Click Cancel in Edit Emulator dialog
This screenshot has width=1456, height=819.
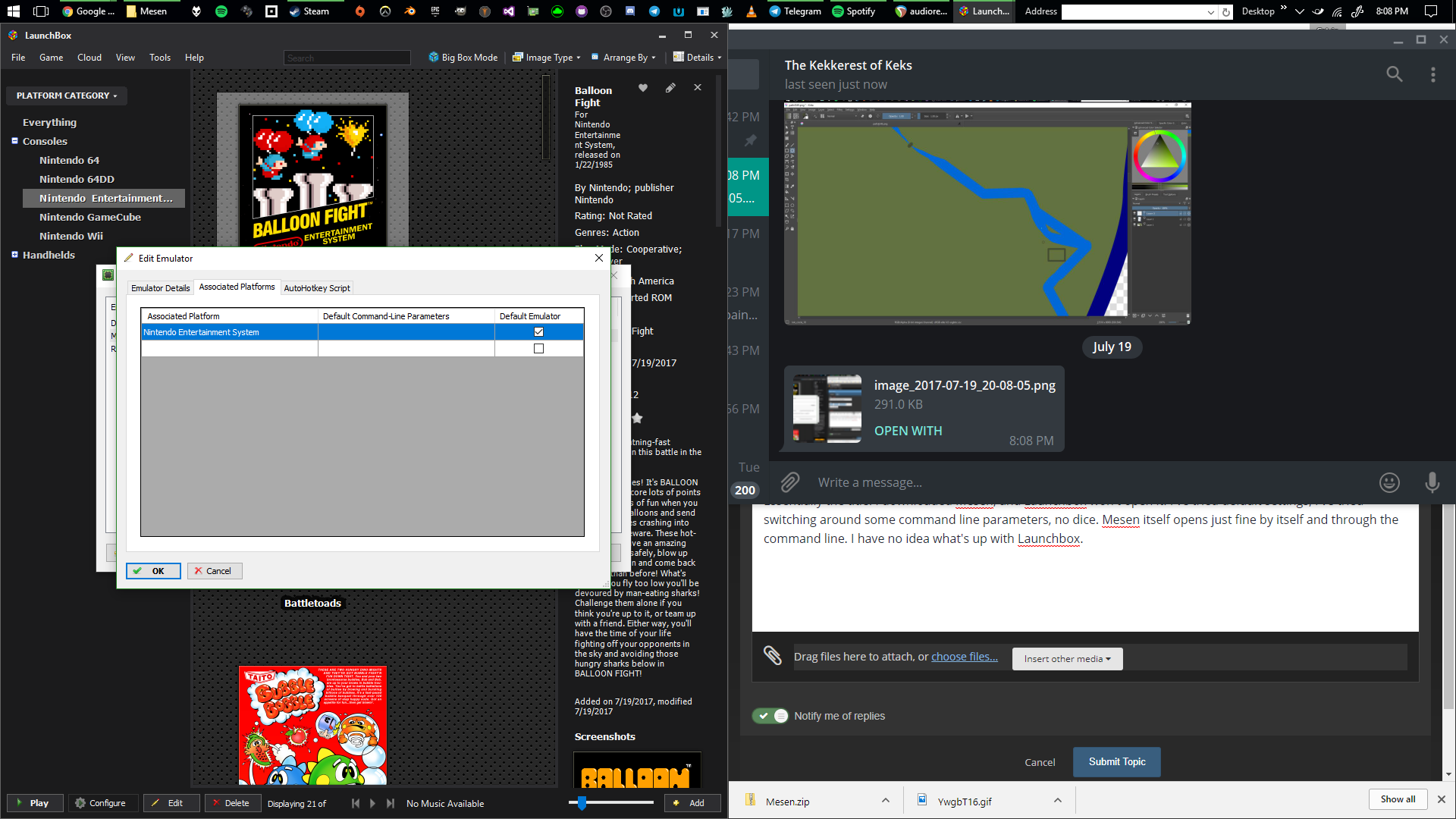(x=215, y=571)
